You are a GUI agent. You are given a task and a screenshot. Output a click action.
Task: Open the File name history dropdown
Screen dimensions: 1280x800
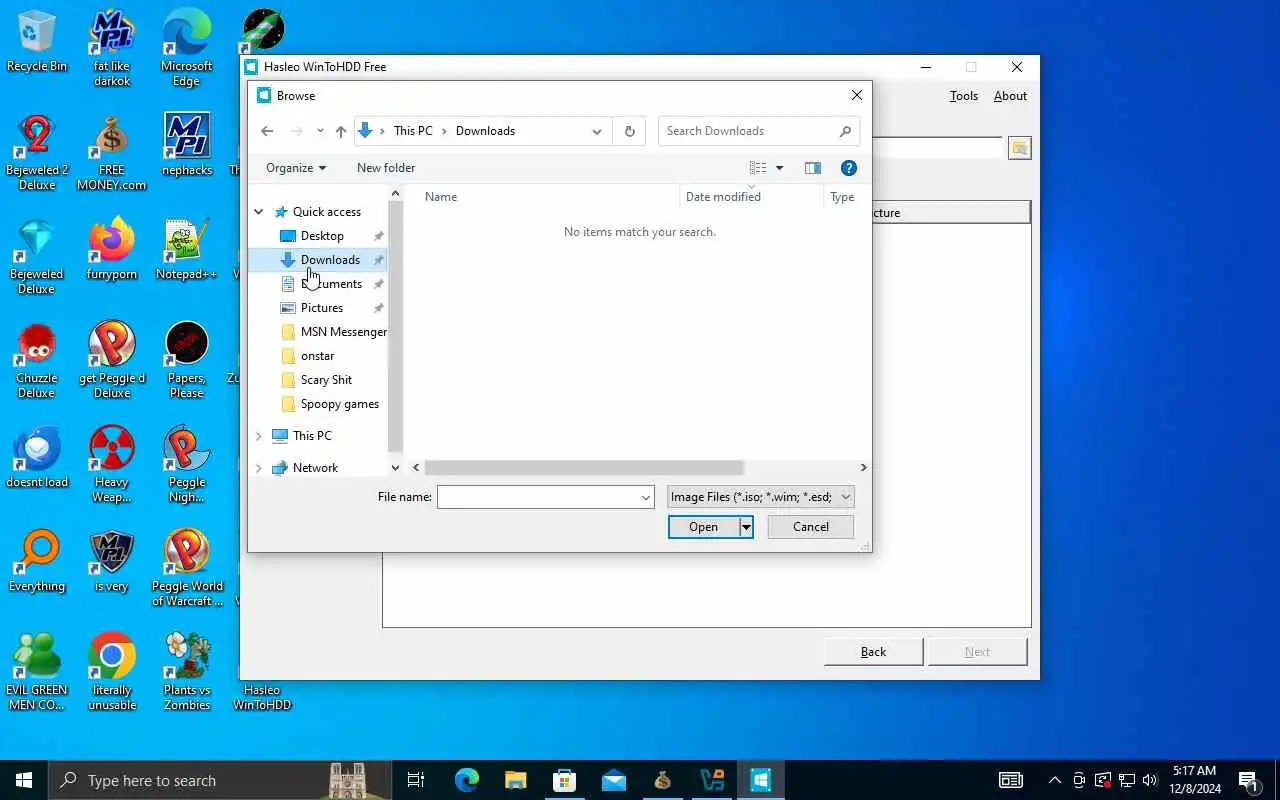(646, 497)
